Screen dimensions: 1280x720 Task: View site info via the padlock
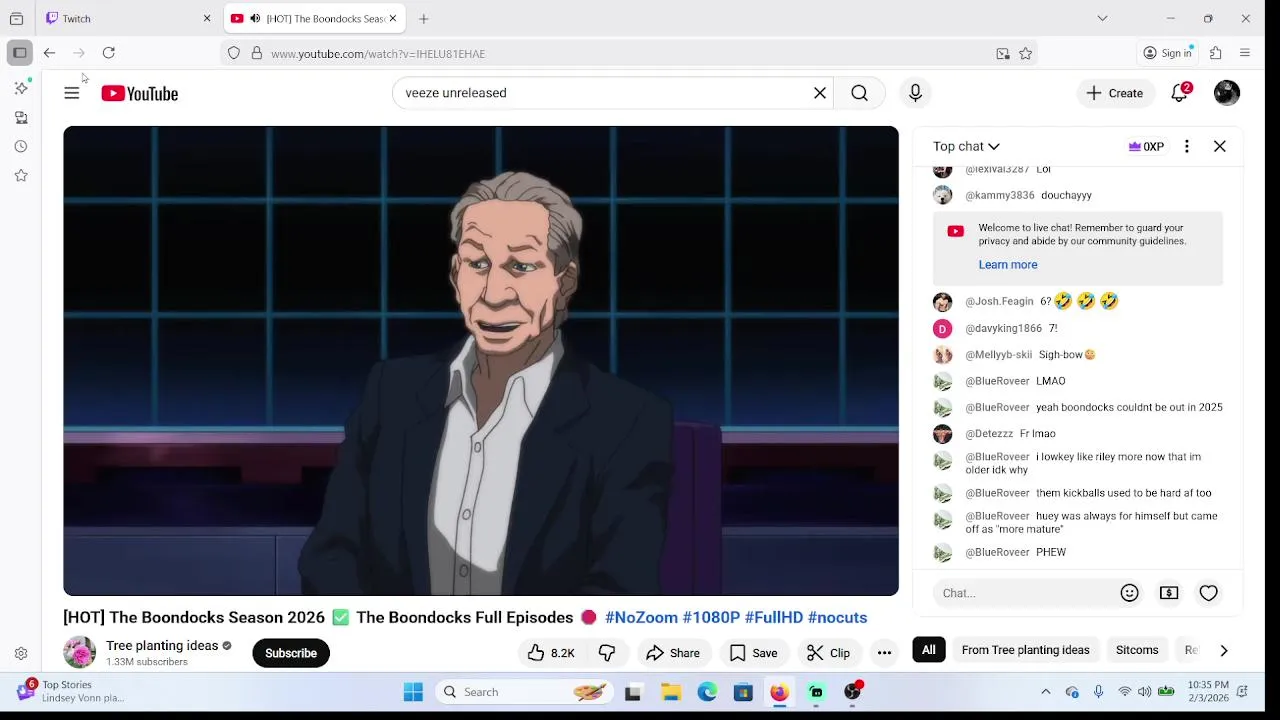(x=257, y=53)
